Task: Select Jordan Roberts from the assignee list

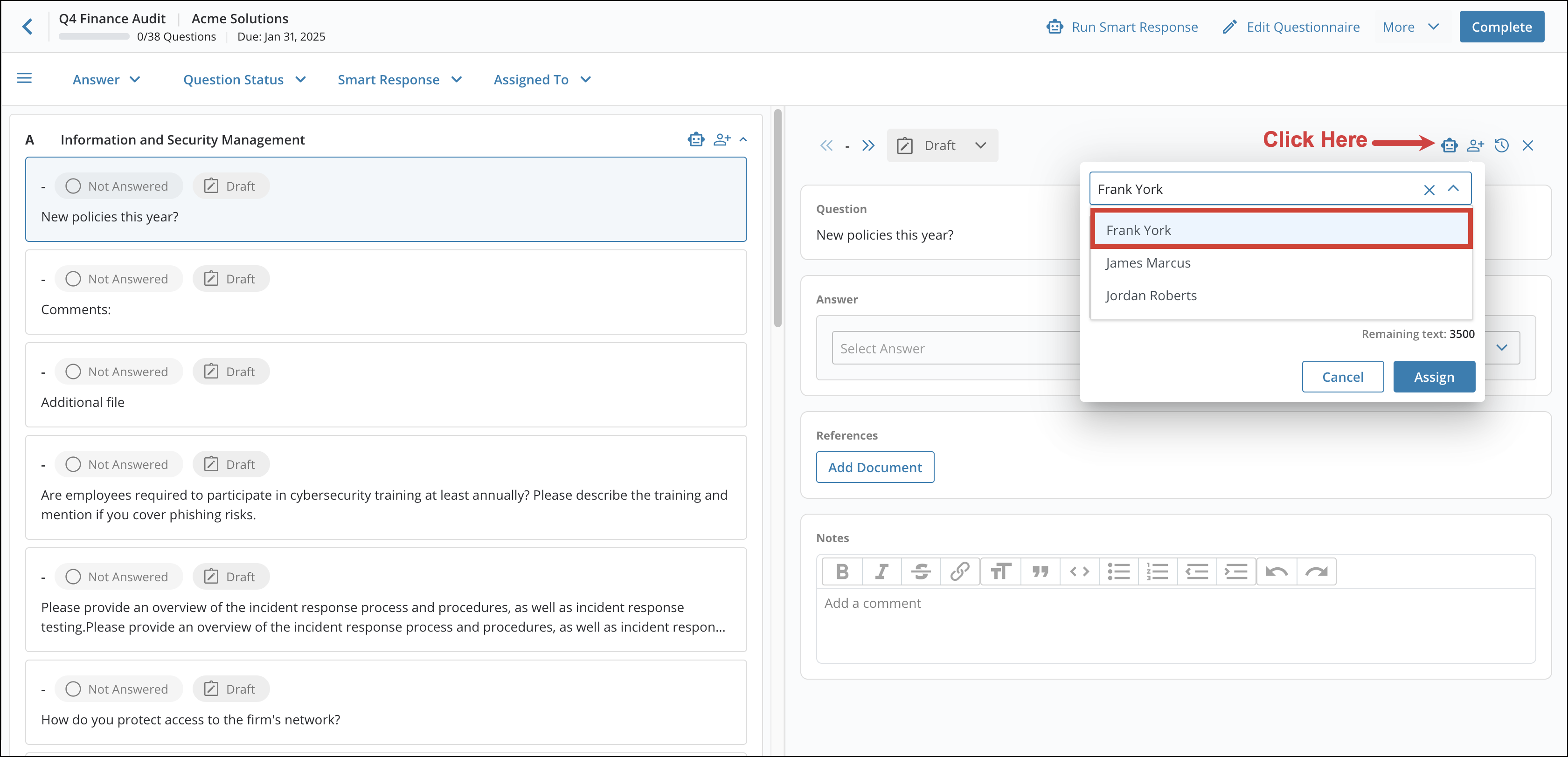Action: (1281, 296)
